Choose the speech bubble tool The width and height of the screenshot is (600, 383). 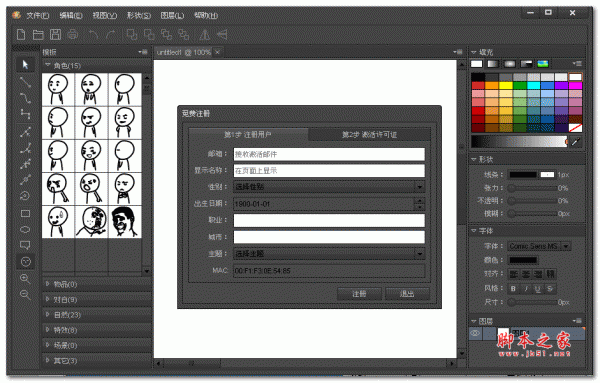25,245
